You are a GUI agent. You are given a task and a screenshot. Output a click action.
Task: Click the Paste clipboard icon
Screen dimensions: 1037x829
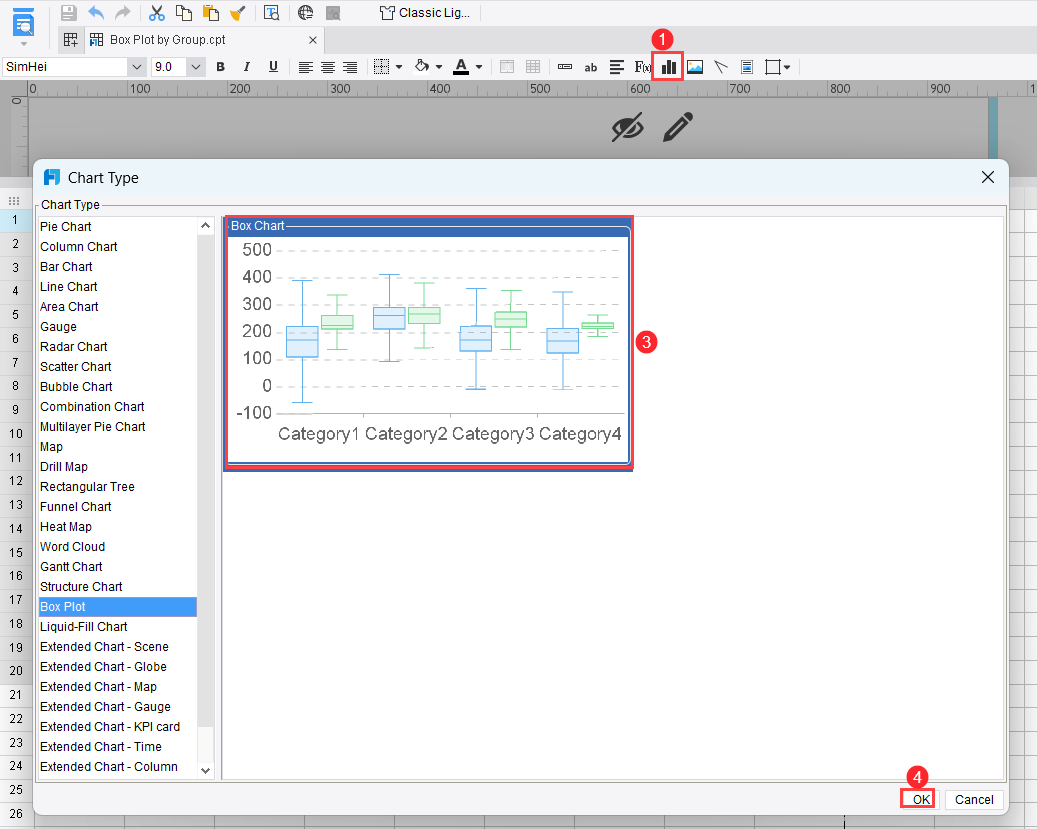(210, 13)
